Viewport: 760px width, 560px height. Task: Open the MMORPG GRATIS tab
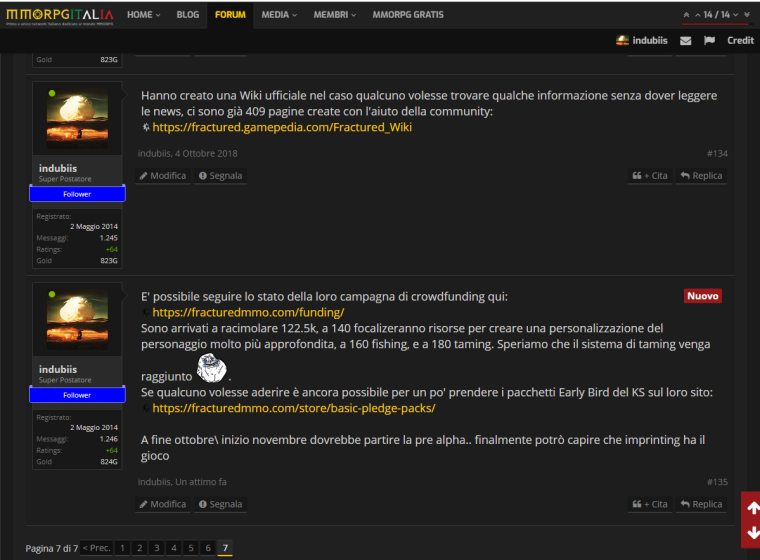[408, 15]
